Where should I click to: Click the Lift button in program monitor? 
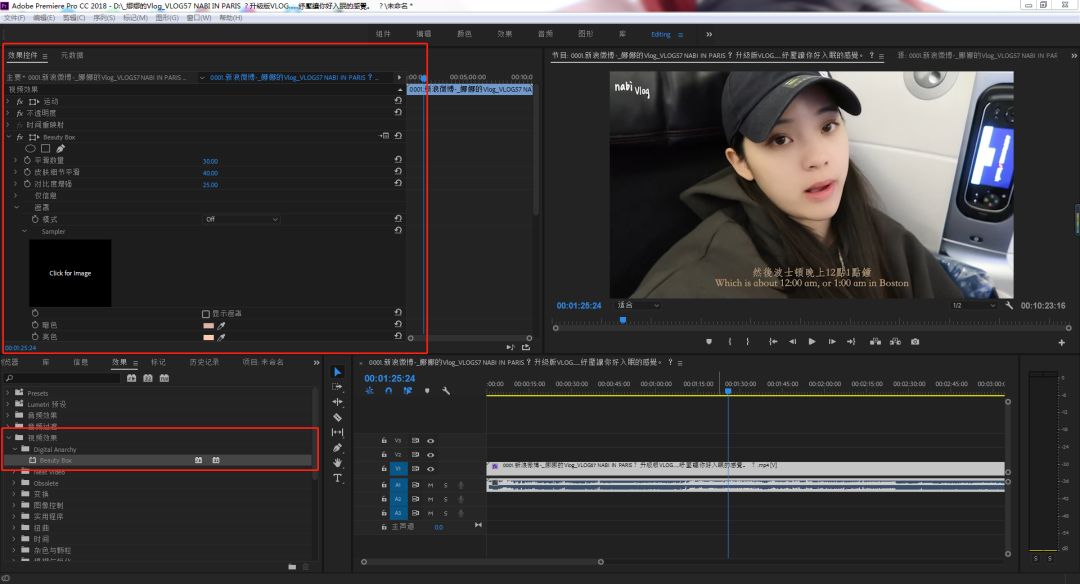[x=875, y=342]
